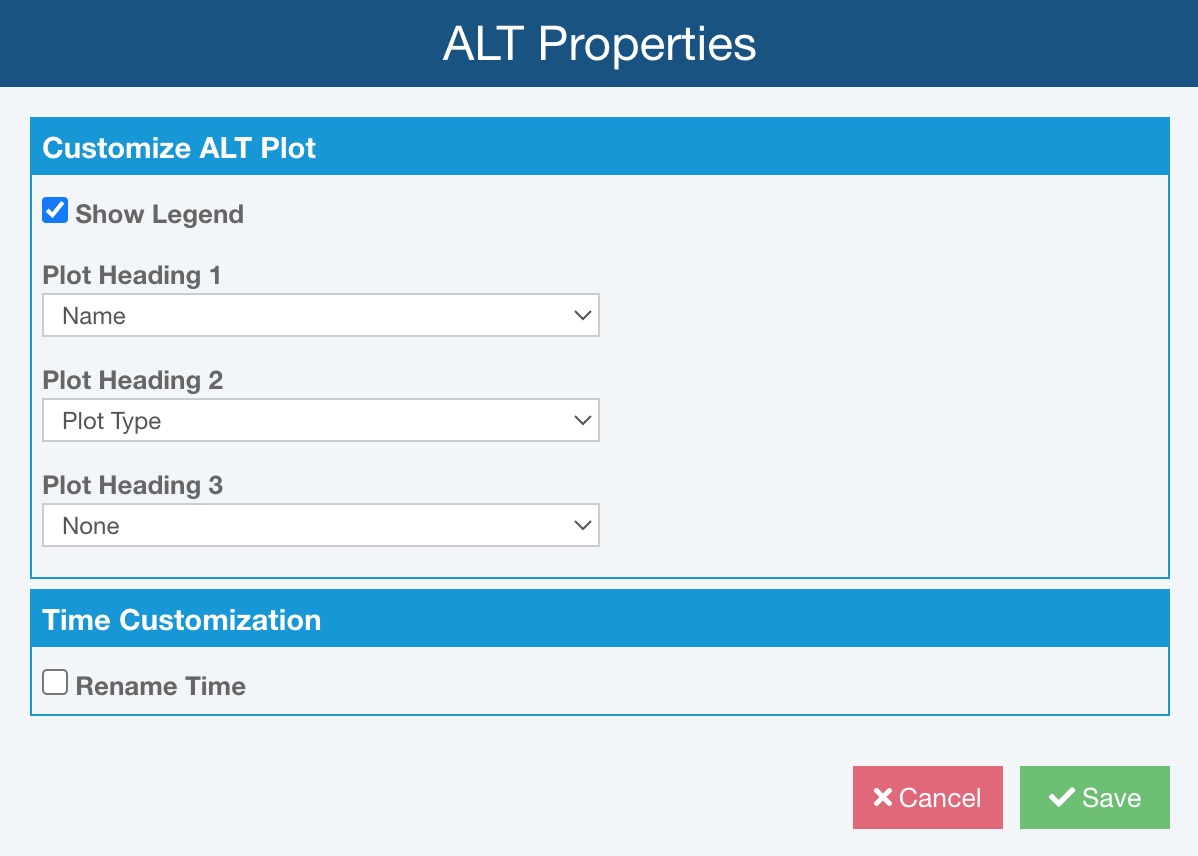Click the chevron arrow of the None dropdown

coord(583,525)
